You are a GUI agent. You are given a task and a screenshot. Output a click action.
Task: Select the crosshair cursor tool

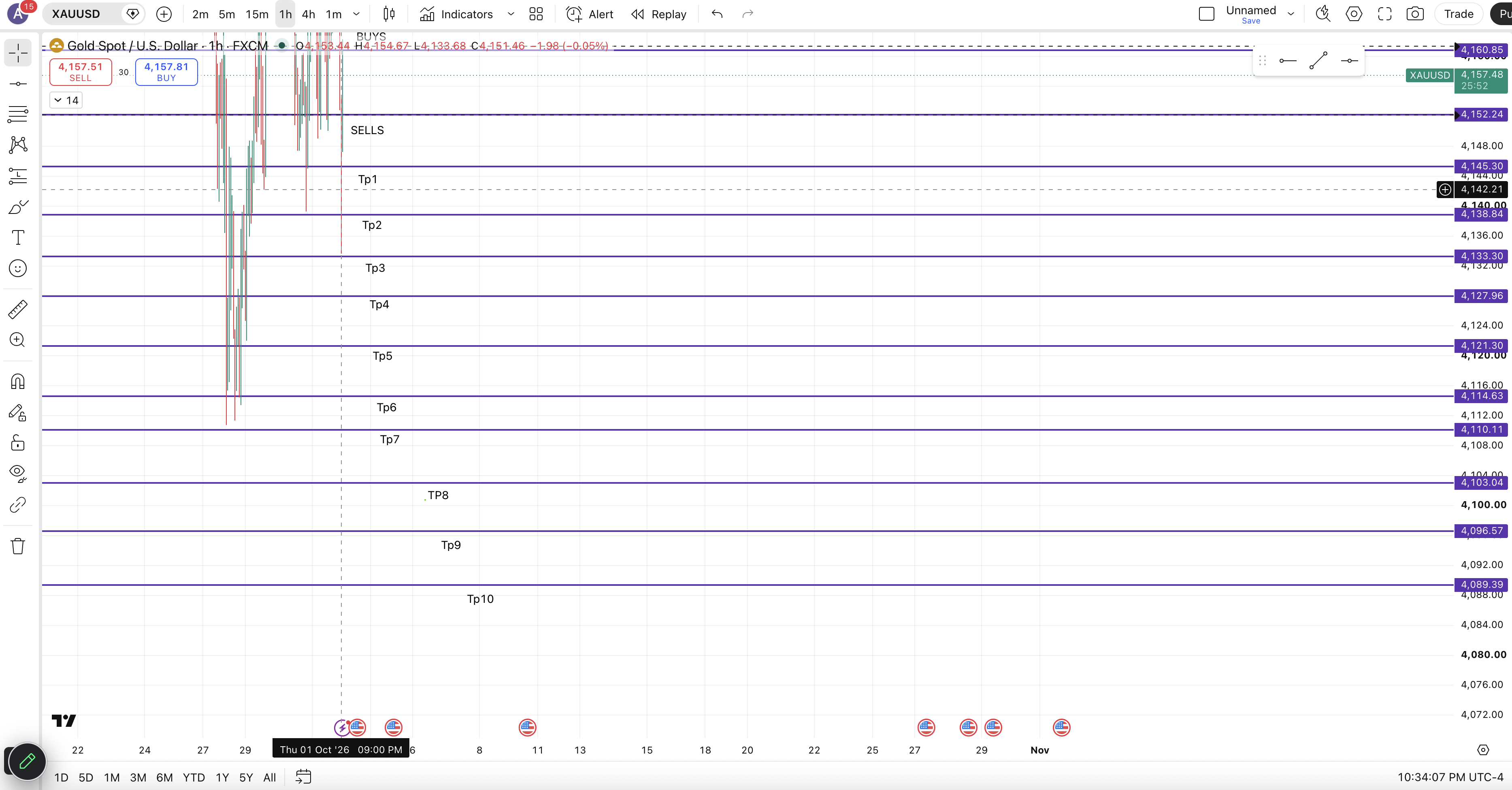17,53
